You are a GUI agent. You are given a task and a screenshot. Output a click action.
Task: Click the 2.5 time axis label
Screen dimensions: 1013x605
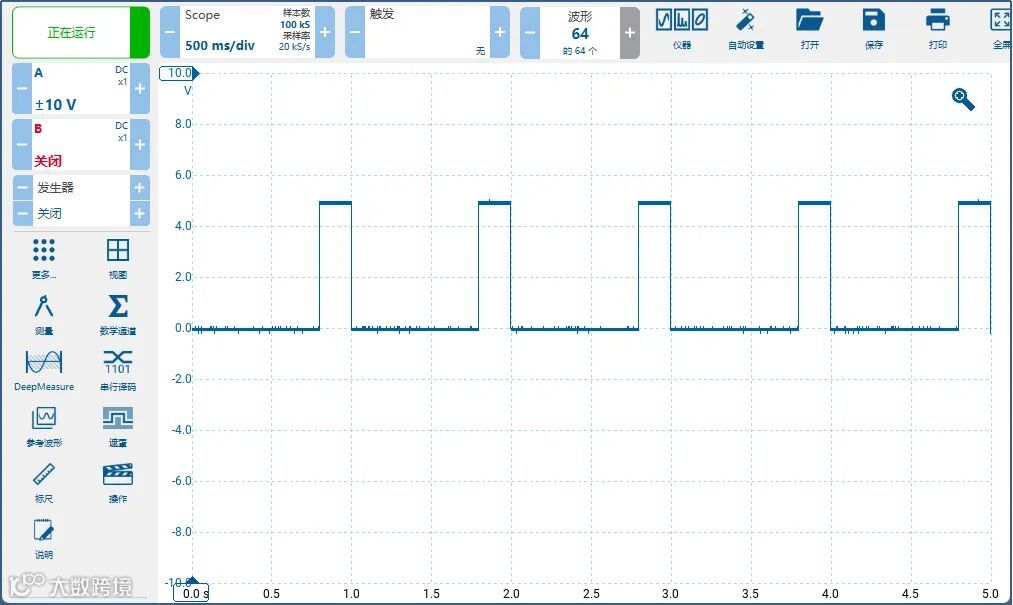pos(591,593)
